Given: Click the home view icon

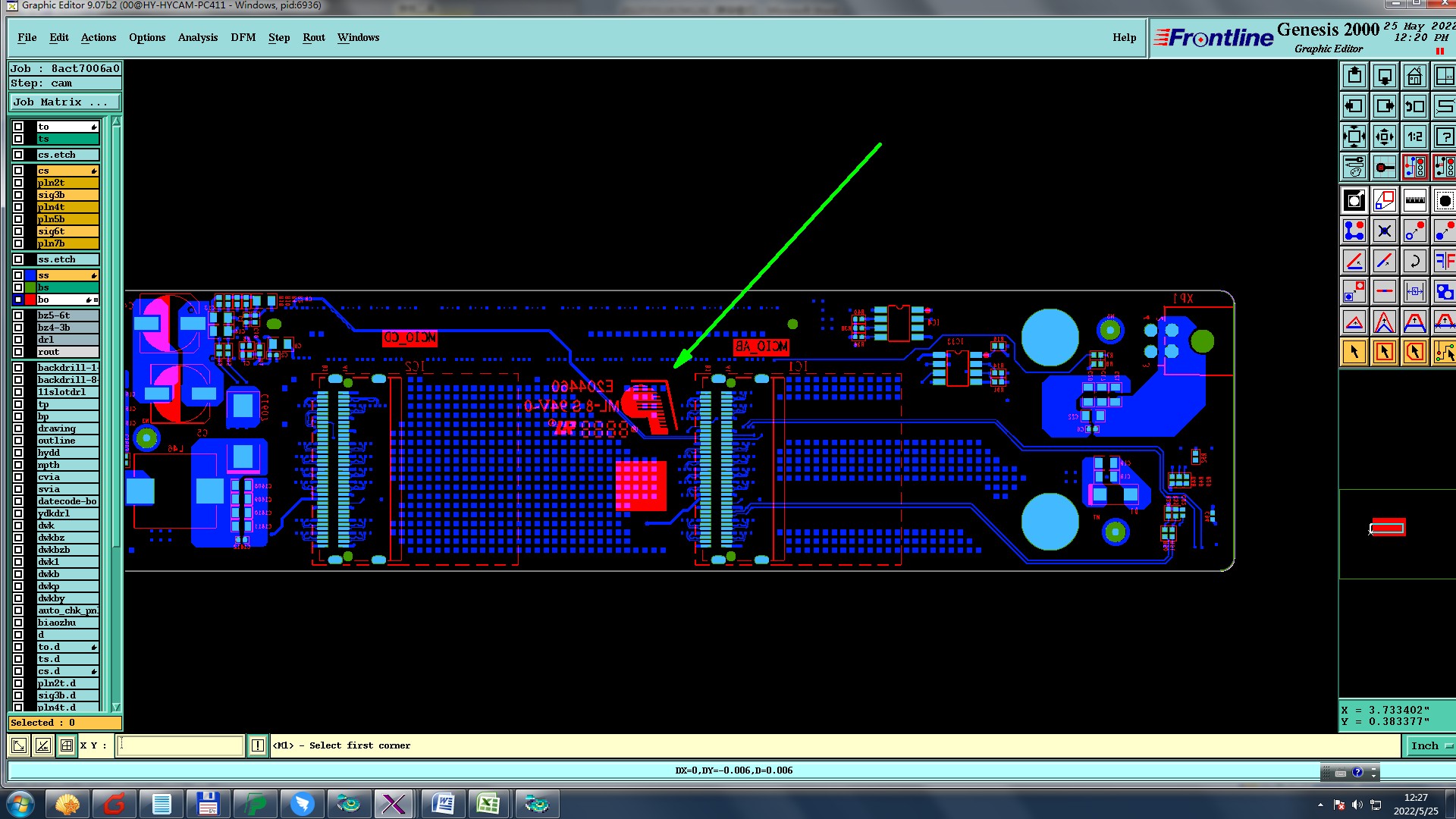Looking at the screenshot, I should 1414,76.
